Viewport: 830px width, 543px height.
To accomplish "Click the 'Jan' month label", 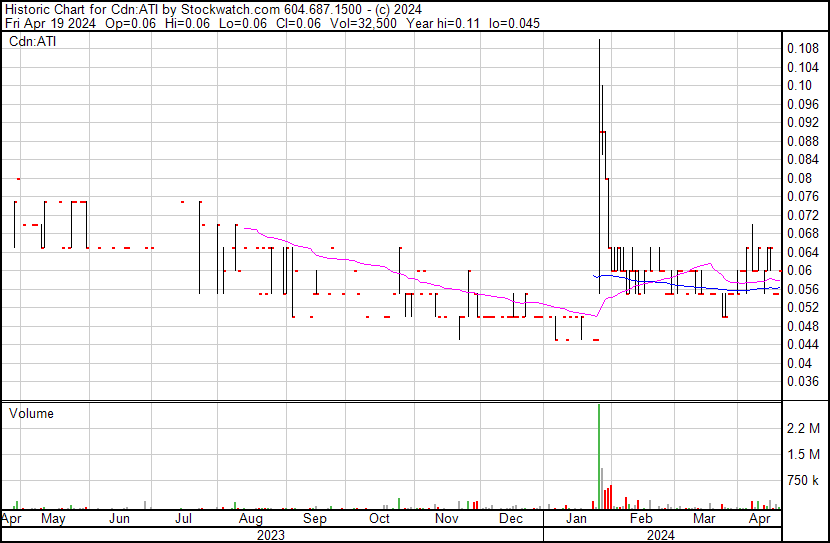I will [576, 519].
